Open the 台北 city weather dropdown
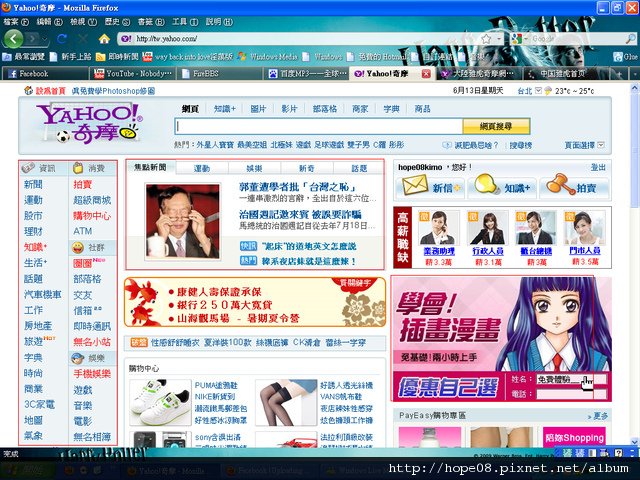Screen dimensions: 640x480 click(x=538, y=91)
